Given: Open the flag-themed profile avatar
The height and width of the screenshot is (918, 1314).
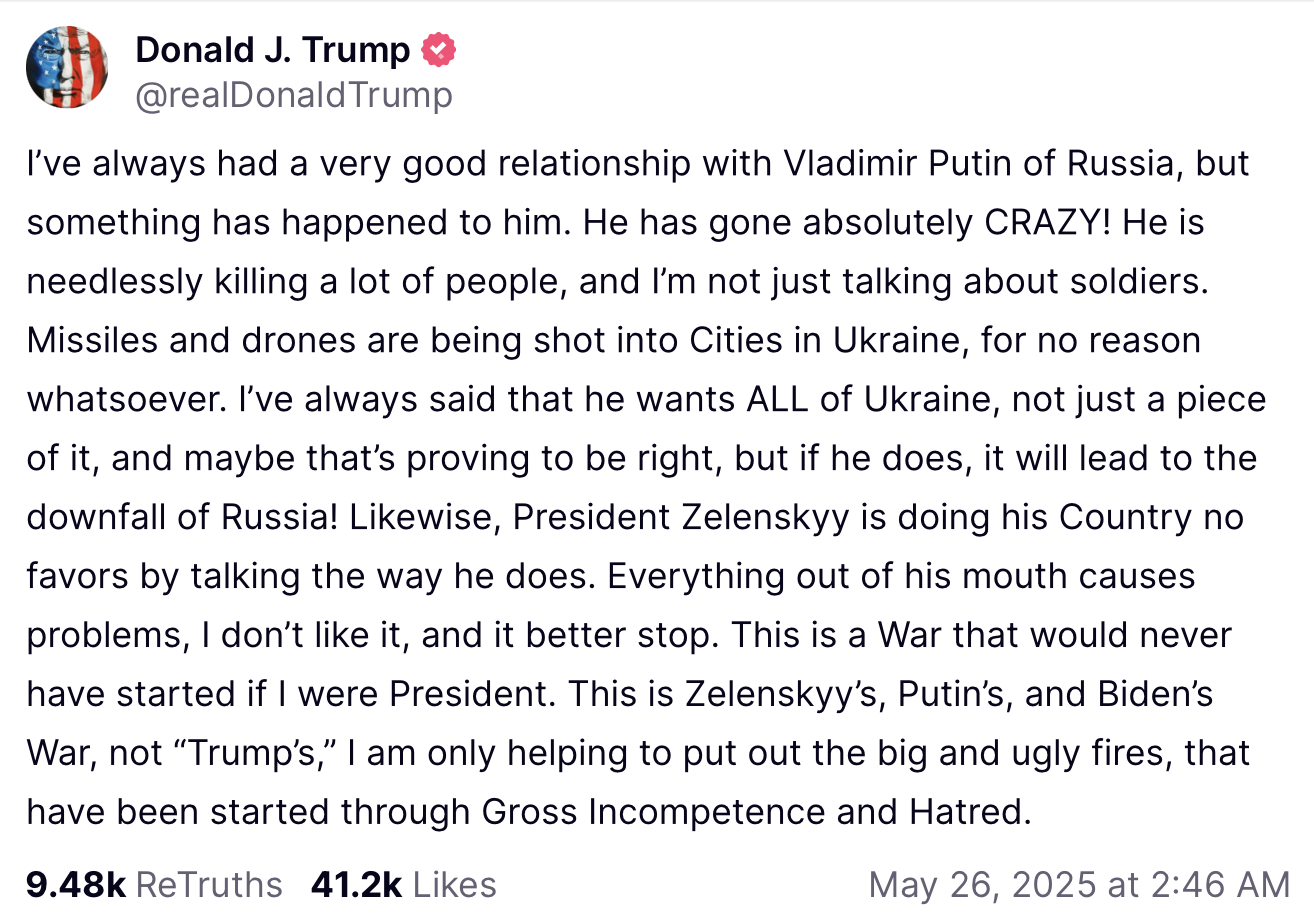Looking at the screenshot, I should point(67,67).
